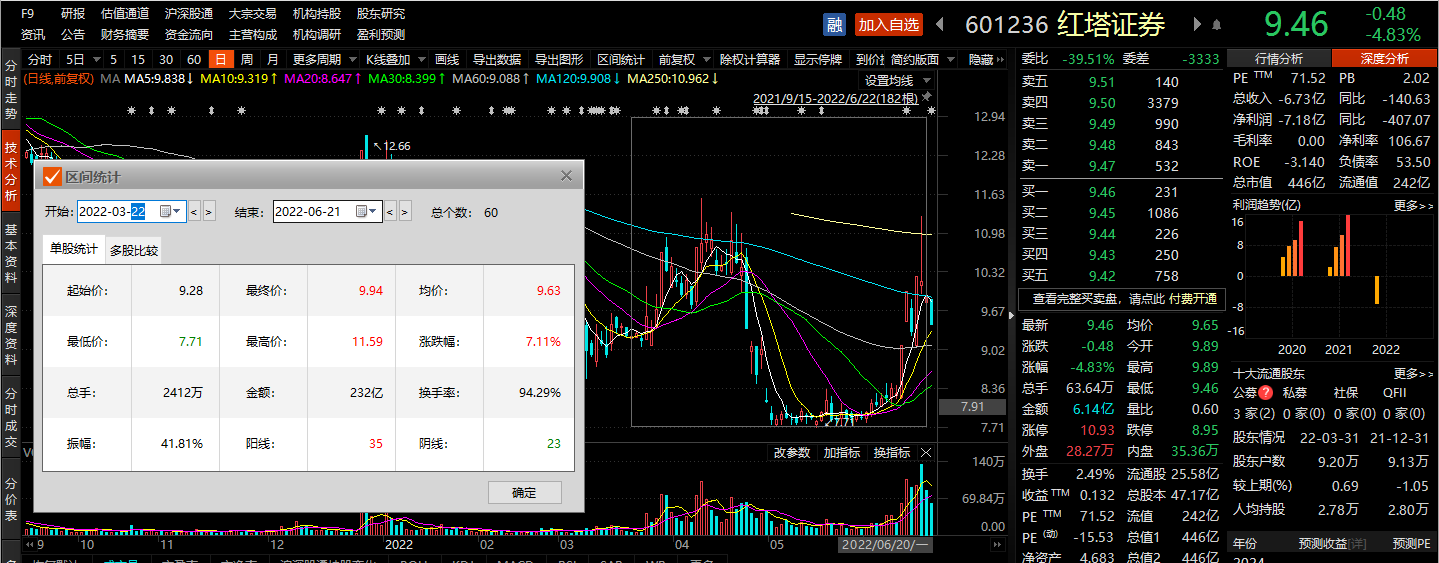The height and width of the screenshot is (563, 1439).
Task: Click 确定 to confirm dialog
Action: (x=524, y=492)
